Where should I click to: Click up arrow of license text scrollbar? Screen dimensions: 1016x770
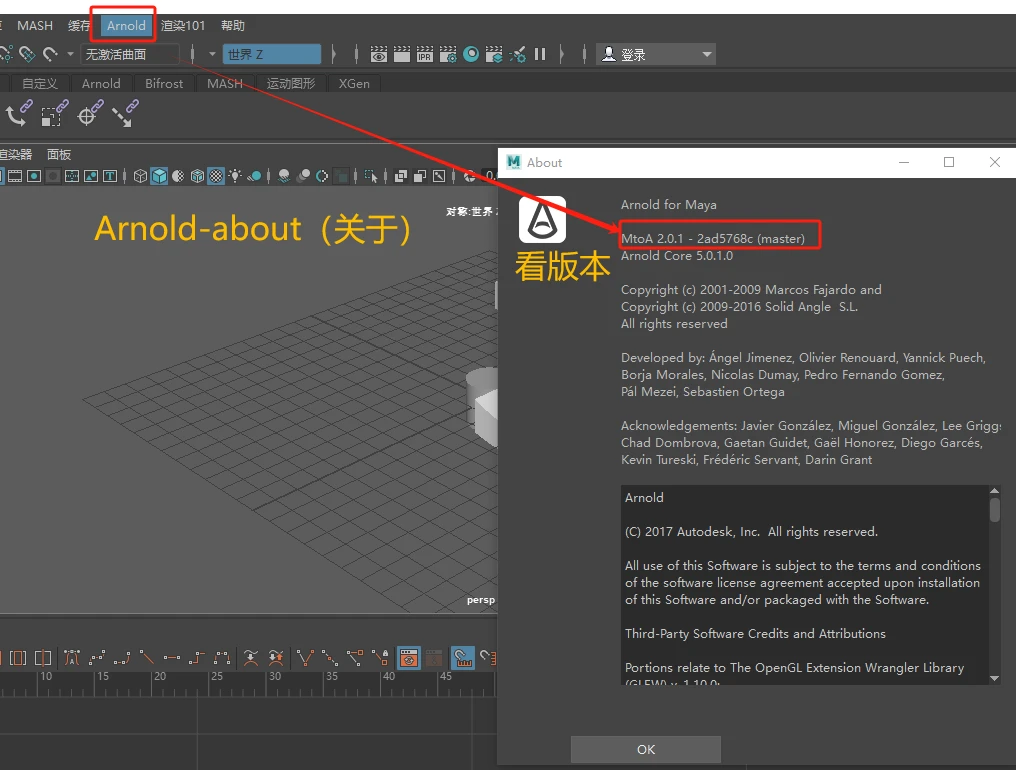click(995, 491)
